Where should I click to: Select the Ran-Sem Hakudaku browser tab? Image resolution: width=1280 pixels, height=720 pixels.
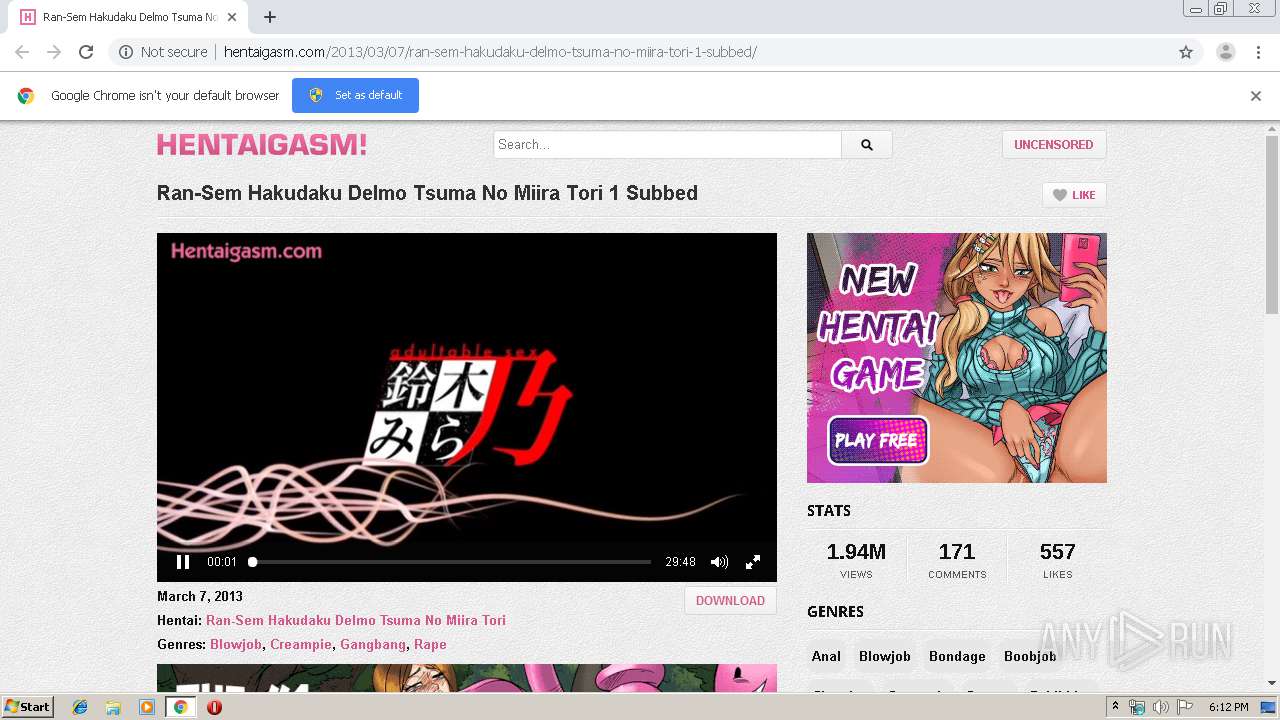point(130,17)
